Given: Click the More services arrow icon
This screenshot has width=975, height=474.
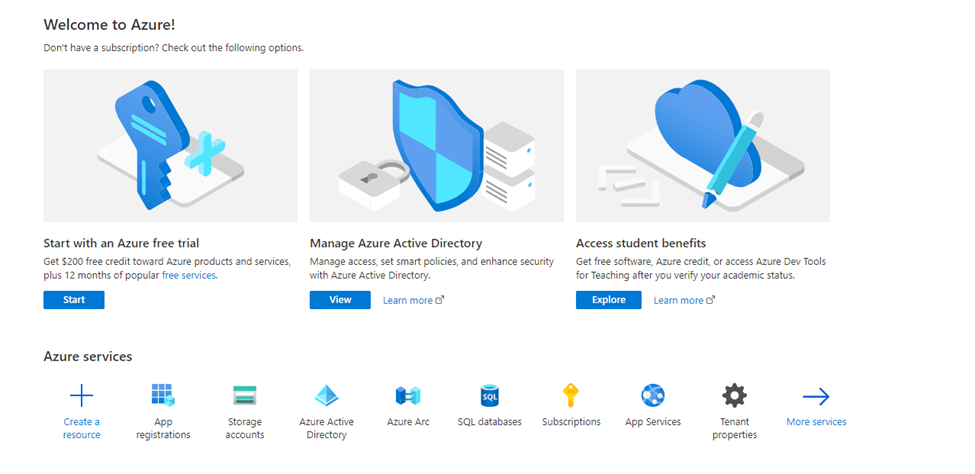Looking at the screenshot, I should [x=816, y=396].
